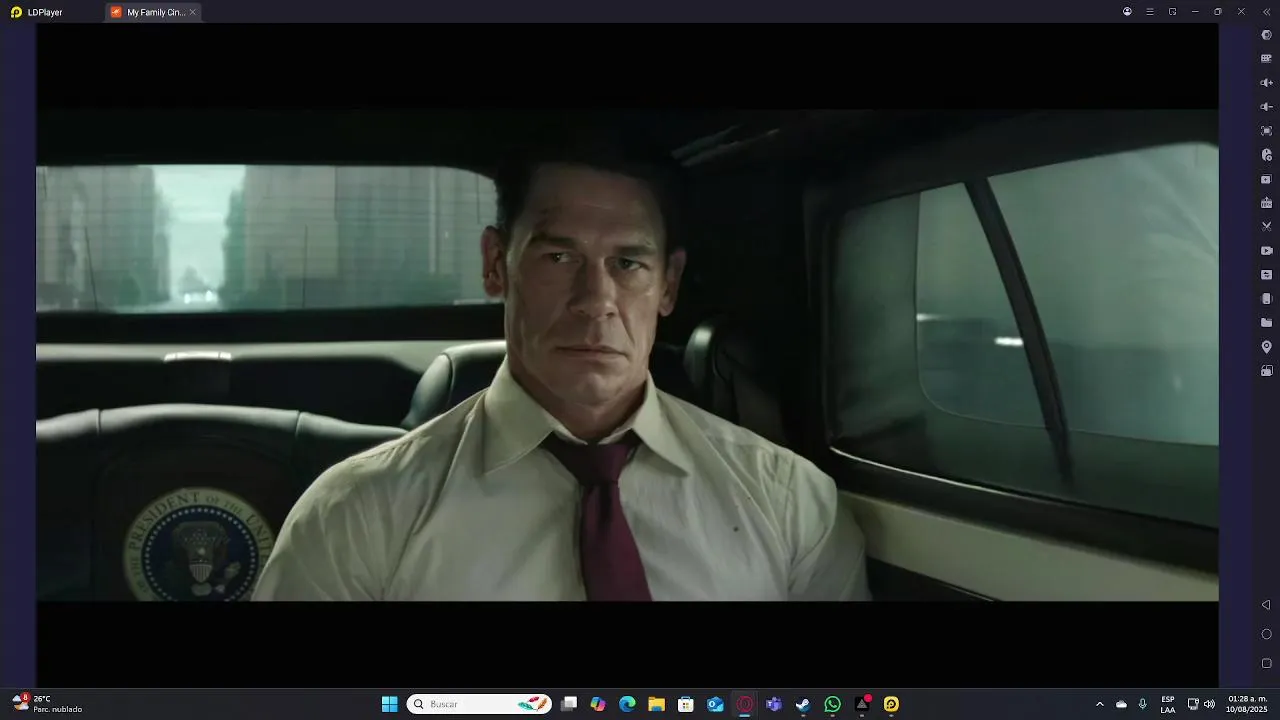Open File Explorer from the taskbar
This screenshot has width=1280, height=720.
click(x=656, y=704)
